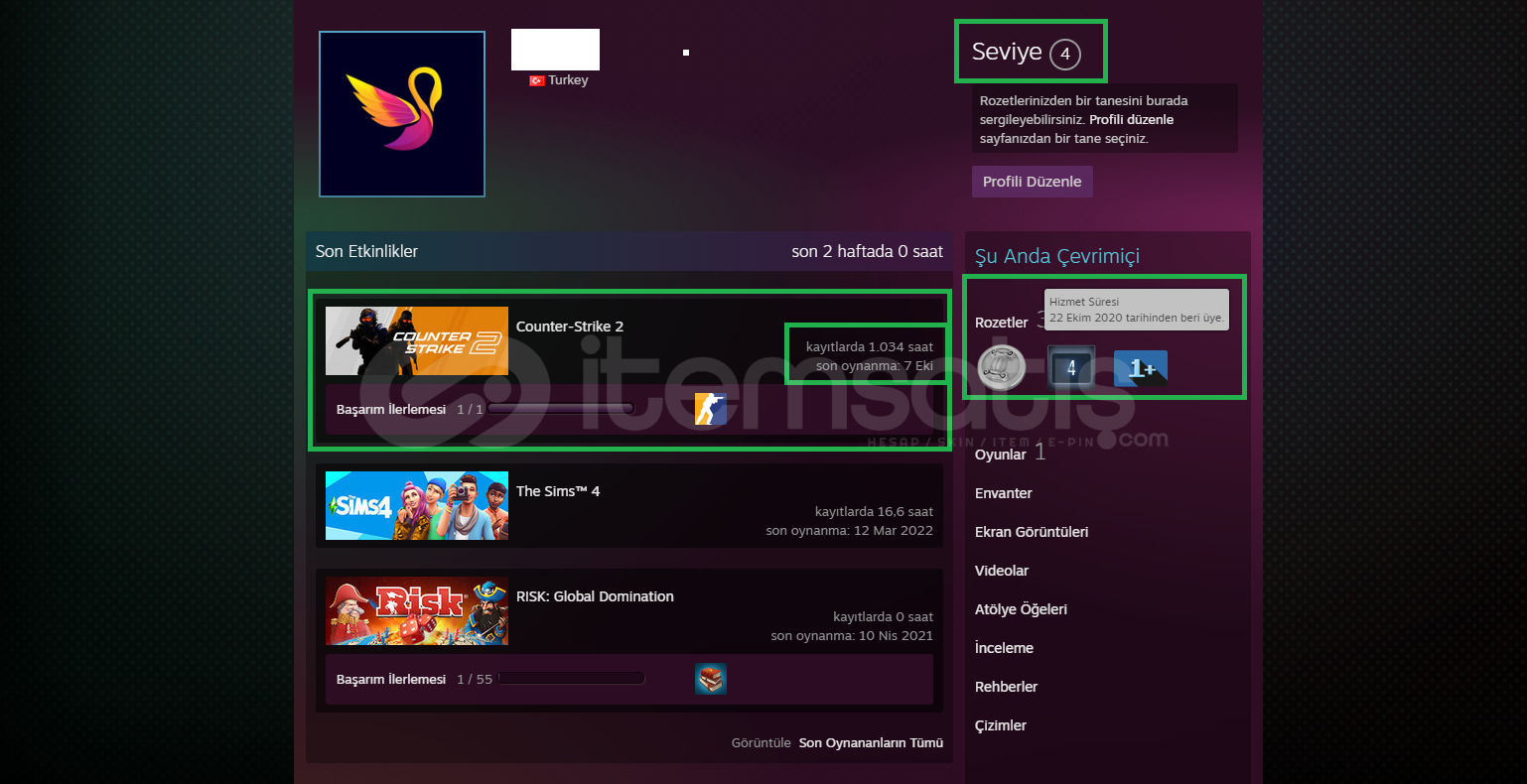
Task: Click 'kayıtlarda 0 saat' under RISK
Action: (884, 617)
